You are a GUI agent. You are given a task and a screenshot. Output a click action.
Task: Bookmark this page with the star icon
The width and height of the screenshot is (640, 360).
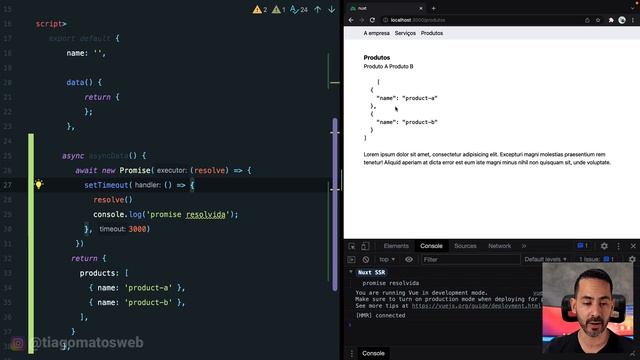(x=598, y=20)
